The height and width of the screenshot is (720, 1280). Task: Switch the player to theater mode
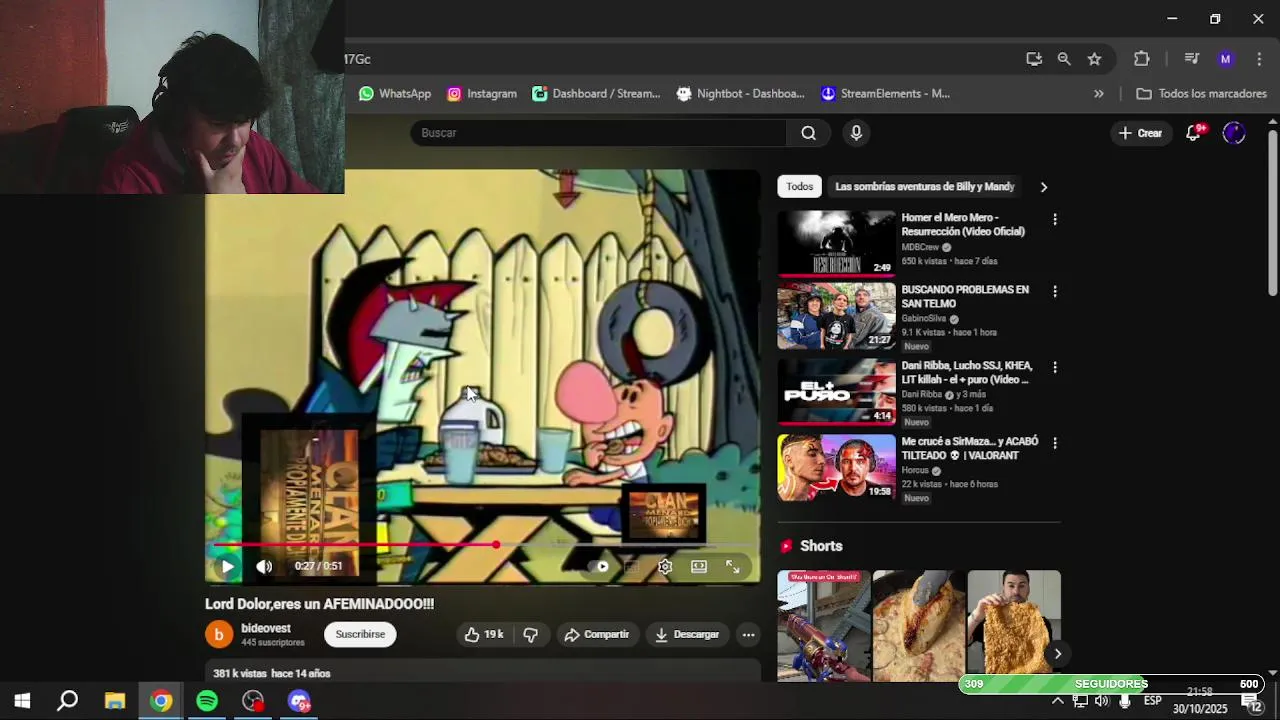click(x=699, y=566)
